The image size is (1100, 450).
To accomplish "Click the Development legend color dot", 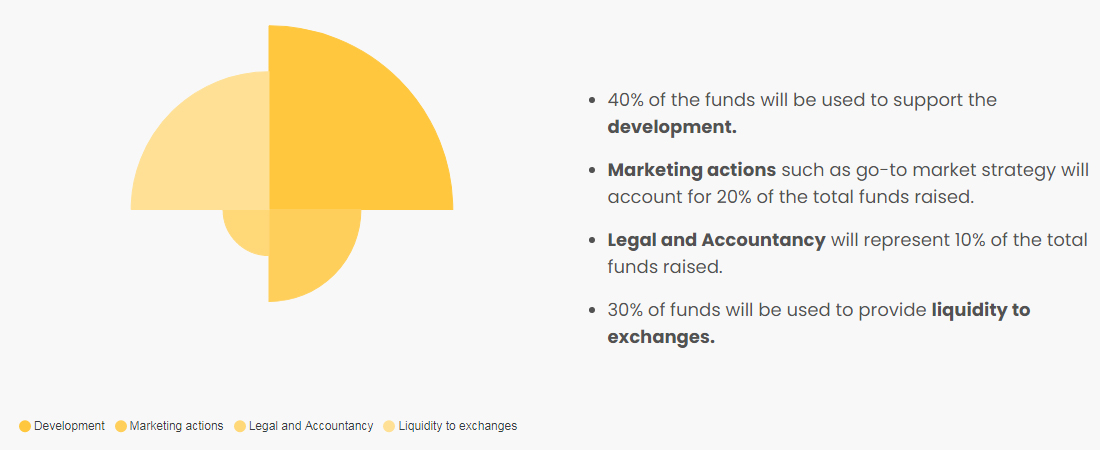I will tap(25, 426).
